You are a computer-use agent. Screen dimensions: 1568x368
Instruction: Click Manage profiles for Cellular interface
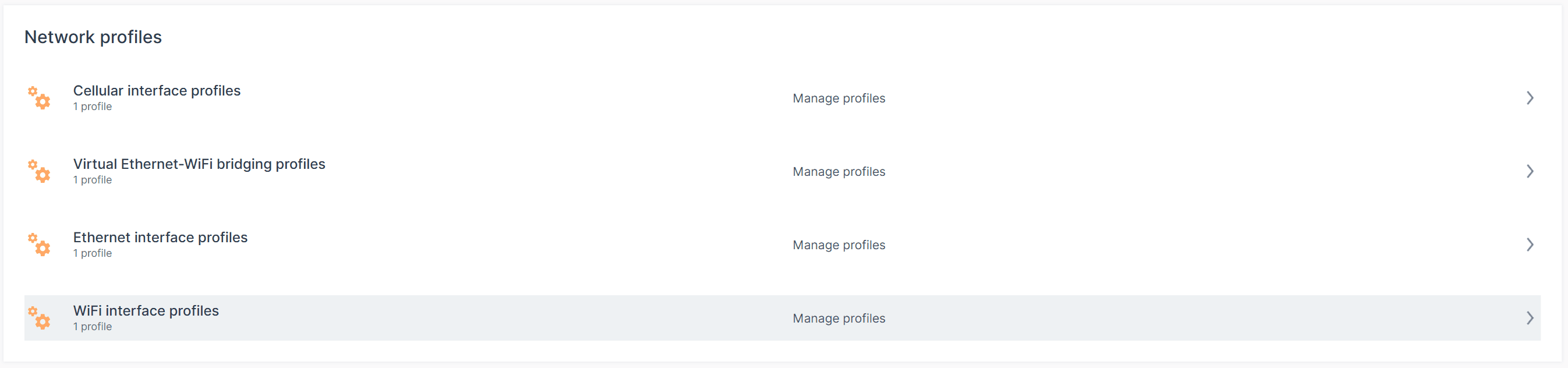(838, 98)
